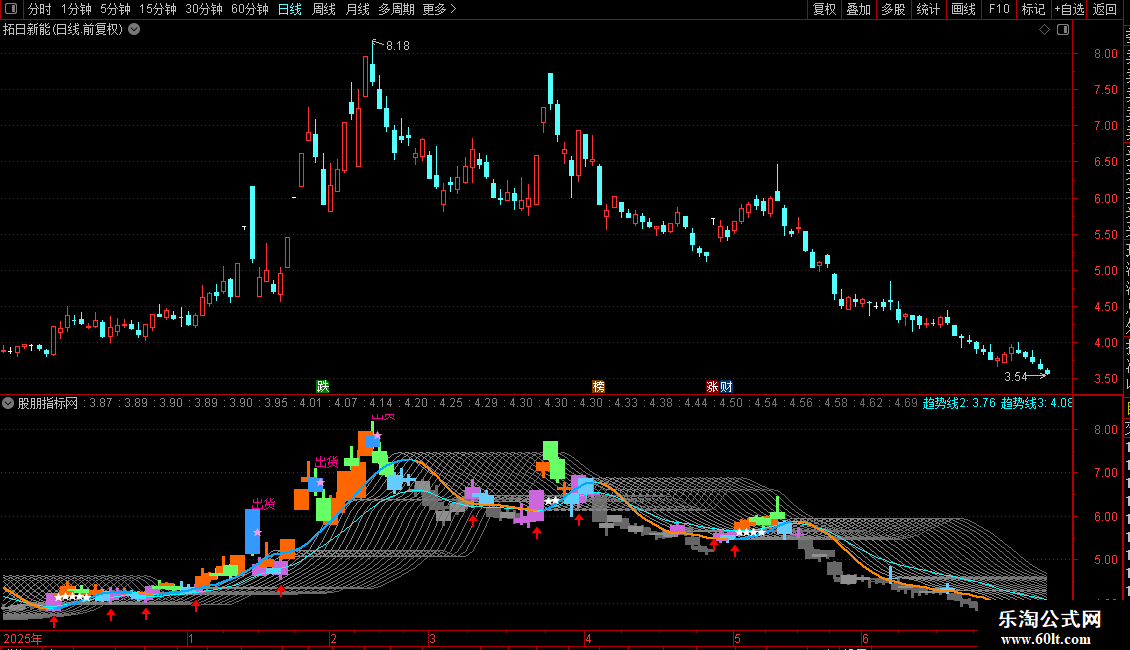Click the 2025年 date axis label
The height and width of the screenshot is (650, 1130).
click(23, 638)
